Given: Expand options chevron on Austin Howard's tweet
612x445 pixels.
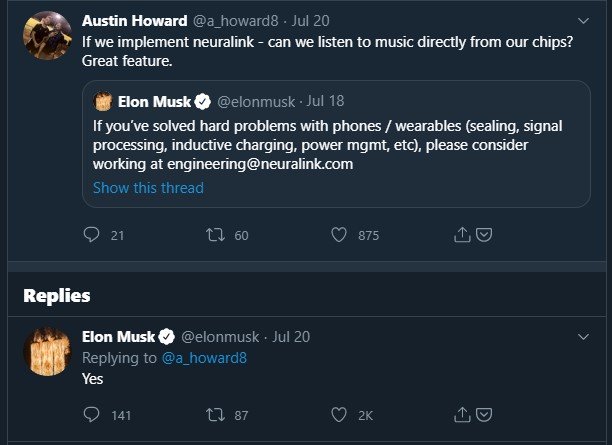Looking at the screenshot, I should click(x=584, y=20).
